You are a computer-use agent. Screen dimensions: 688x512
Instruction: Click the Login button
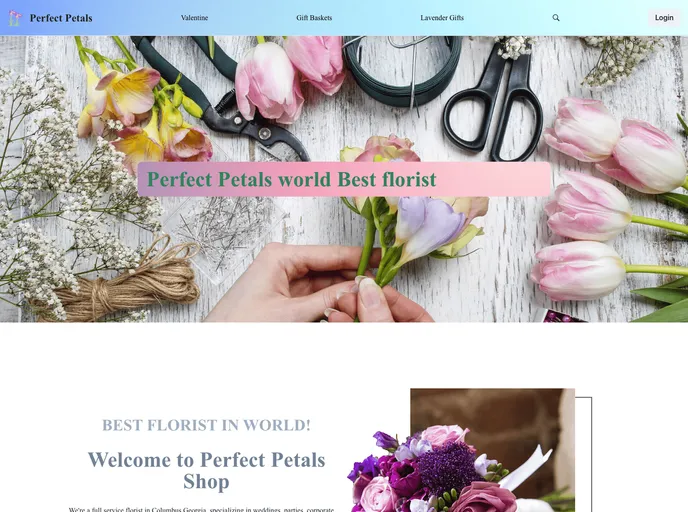pyautogui.click(x=664, y=18)
